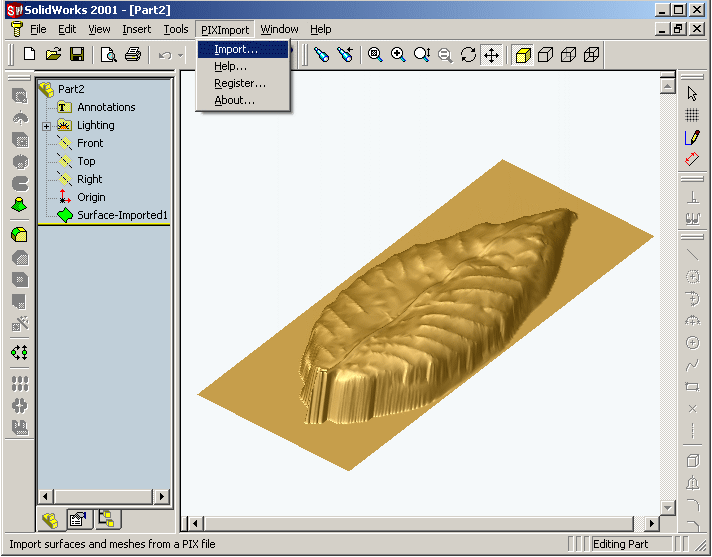Click the Revolved Boss feature icon
Screen dimensions: 712x557
(20, 118)
